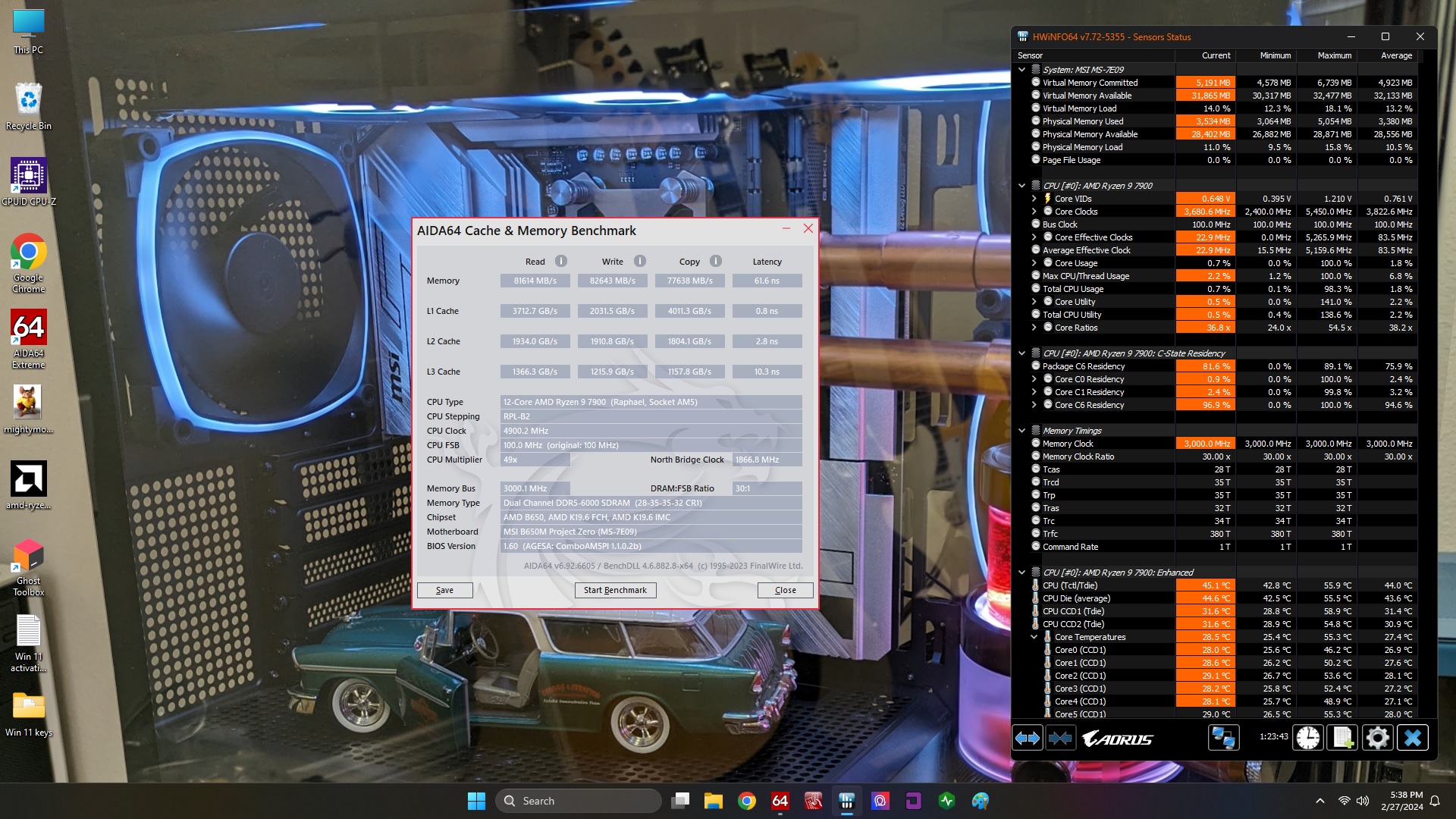The height and width of the screenshot is (819, 1456).
Task: Switch to AIDA64 on the taskbar
Action: [x=780, y=801]
